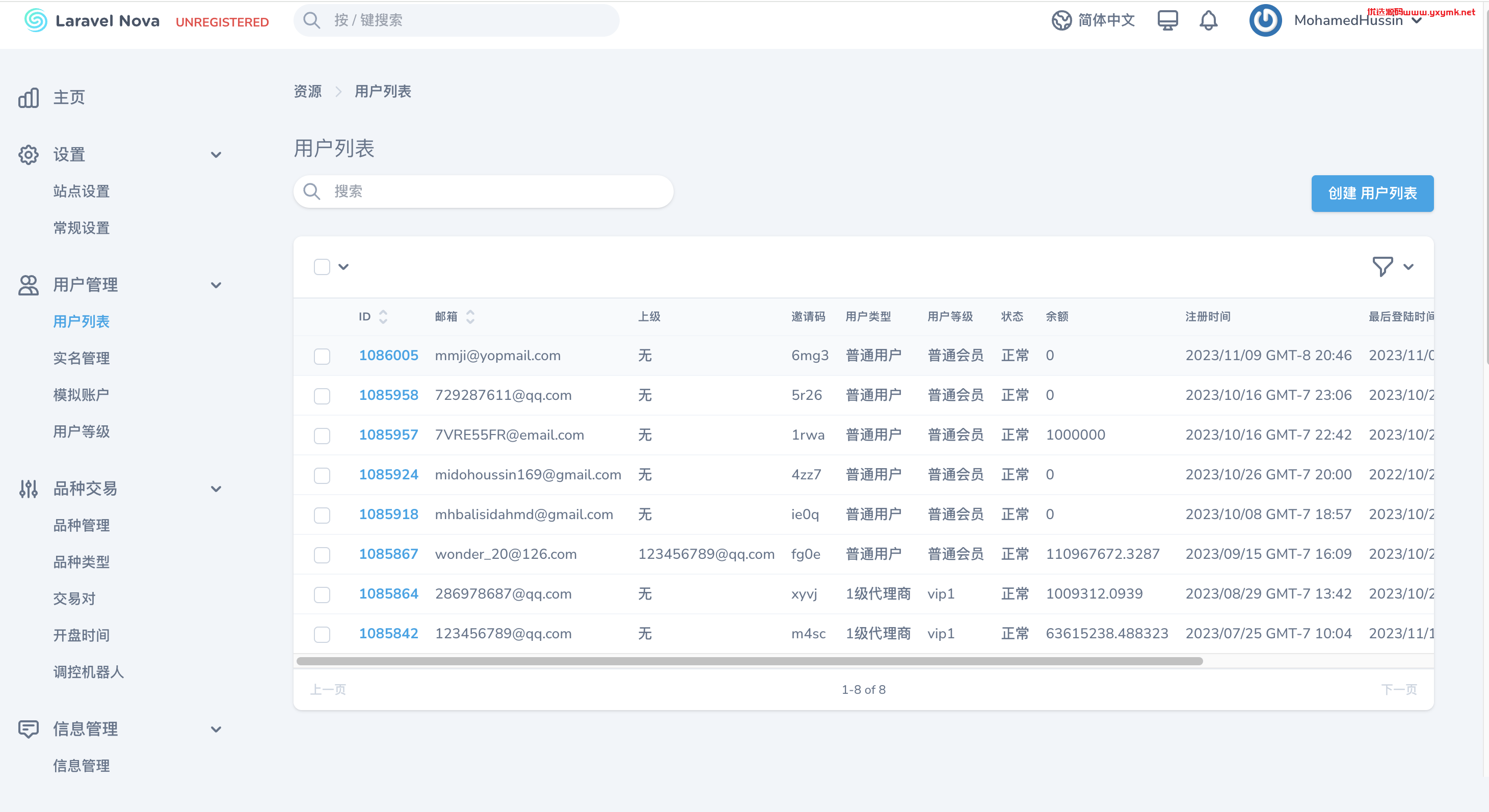Screen dimensions: 1489x812
Task: Toggle the select-all checkbox
Action: 322,267
